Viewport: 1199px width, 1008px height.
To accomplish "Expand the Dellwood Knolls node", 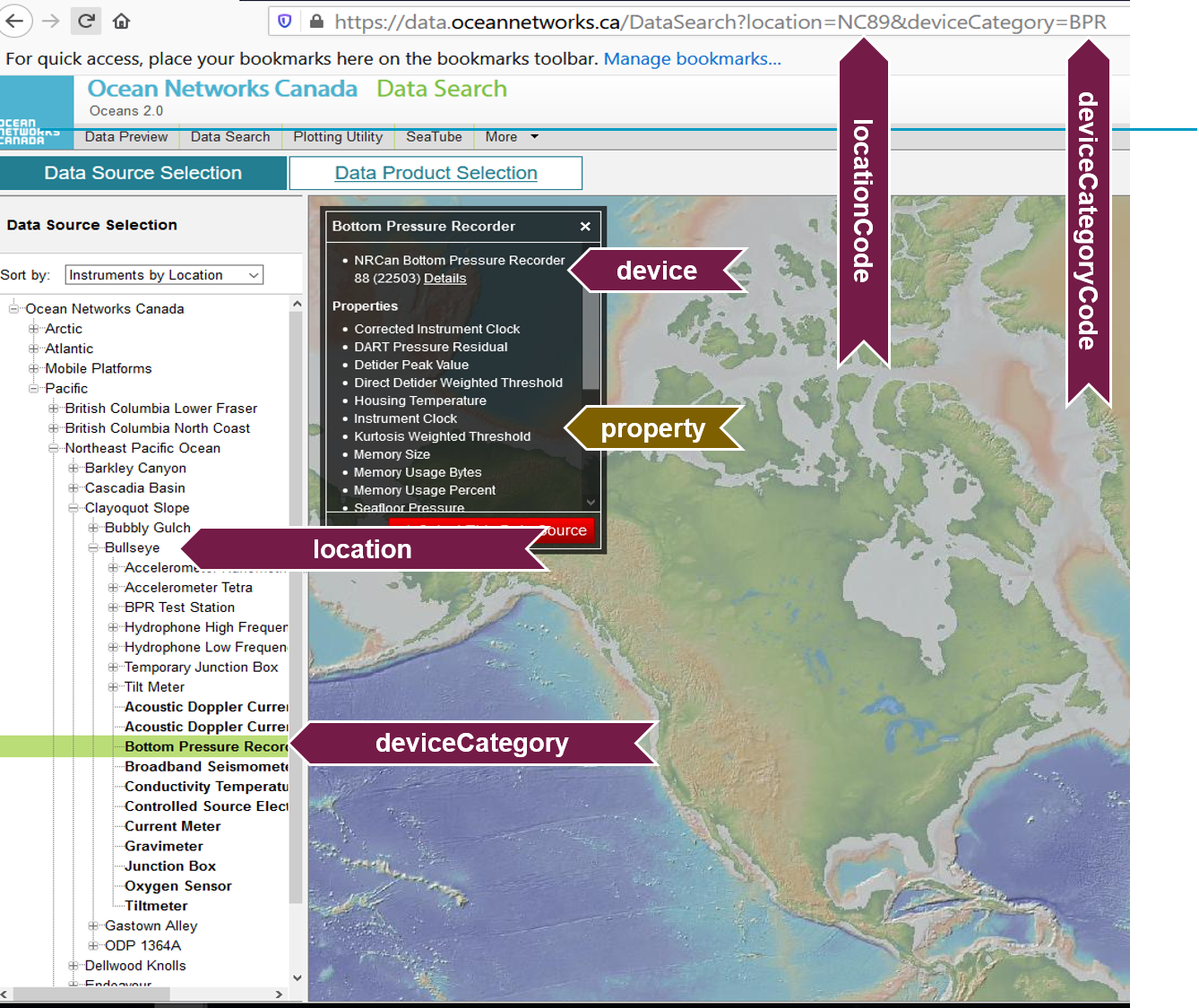I will pyautogui.click(x=73, y=966).
